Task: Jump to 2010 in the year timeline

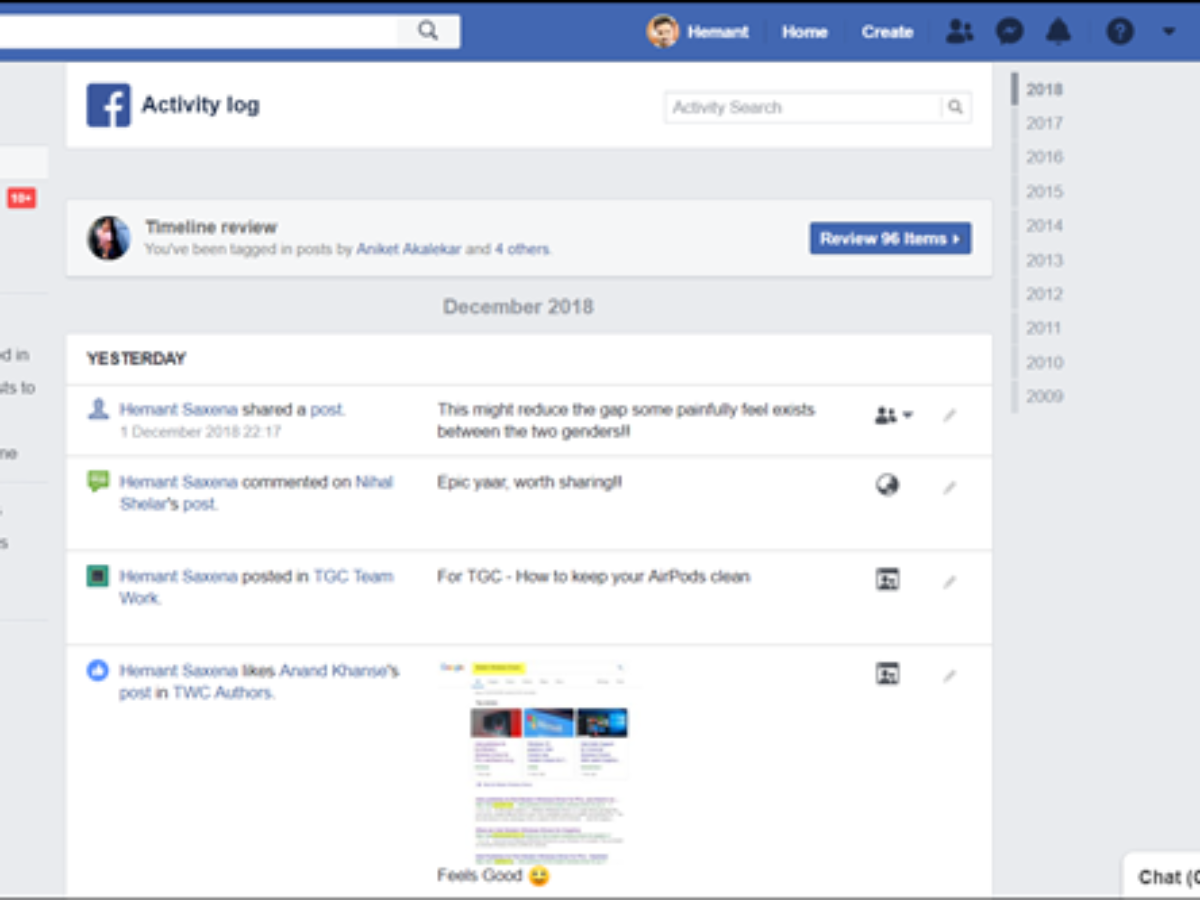Action: [1044, 362]
